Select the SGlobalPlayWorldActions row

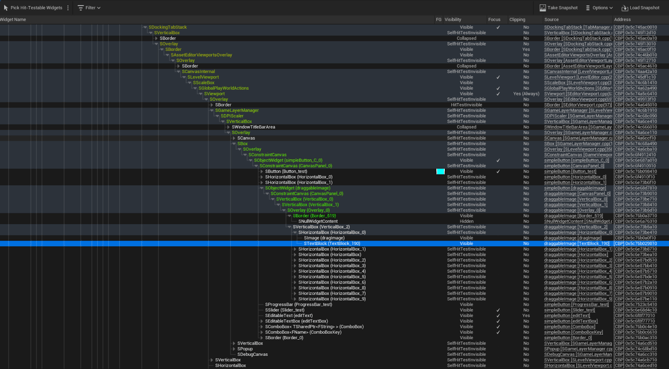(334, 88)
